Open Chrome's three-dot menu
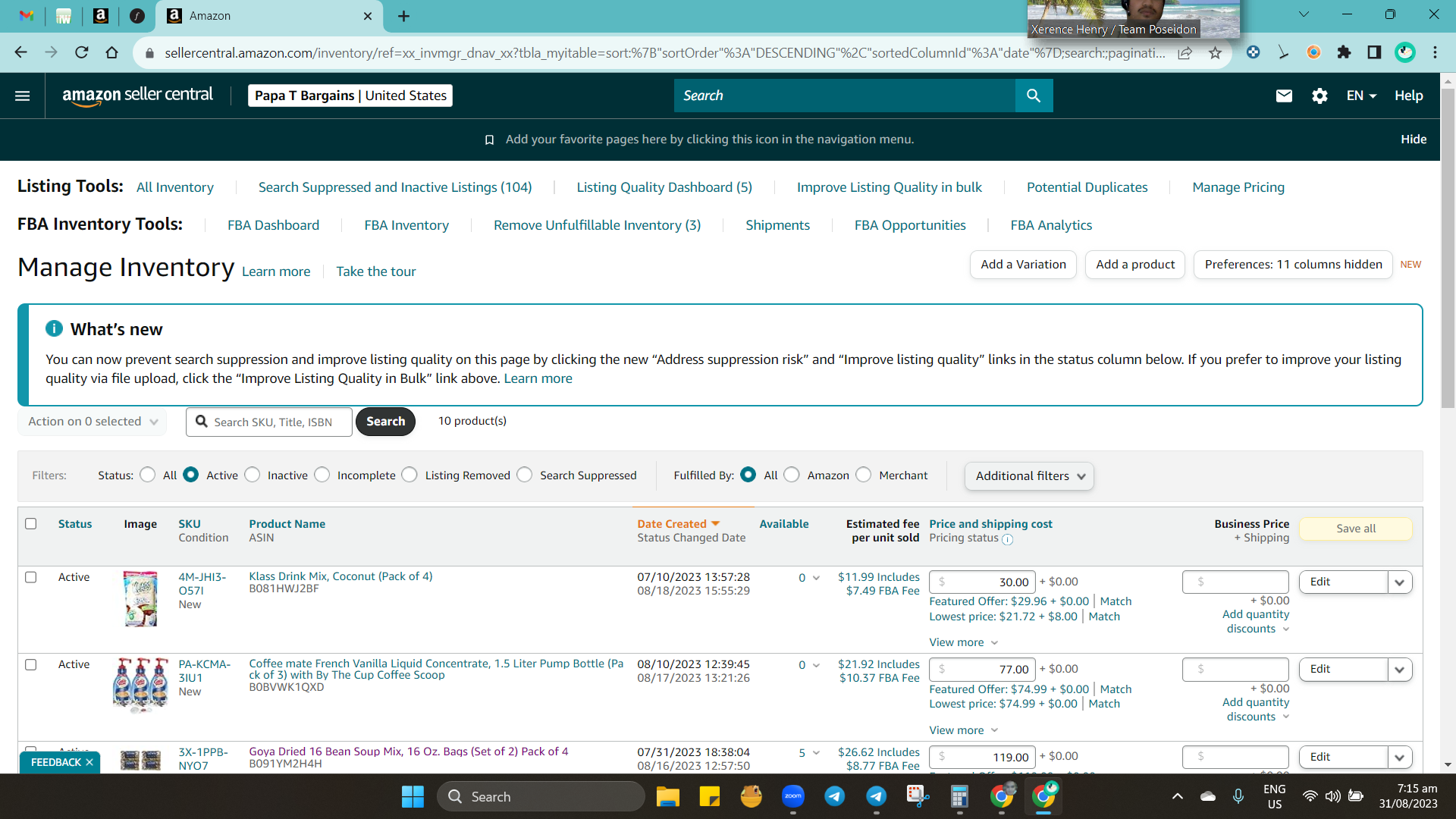 1435,52
